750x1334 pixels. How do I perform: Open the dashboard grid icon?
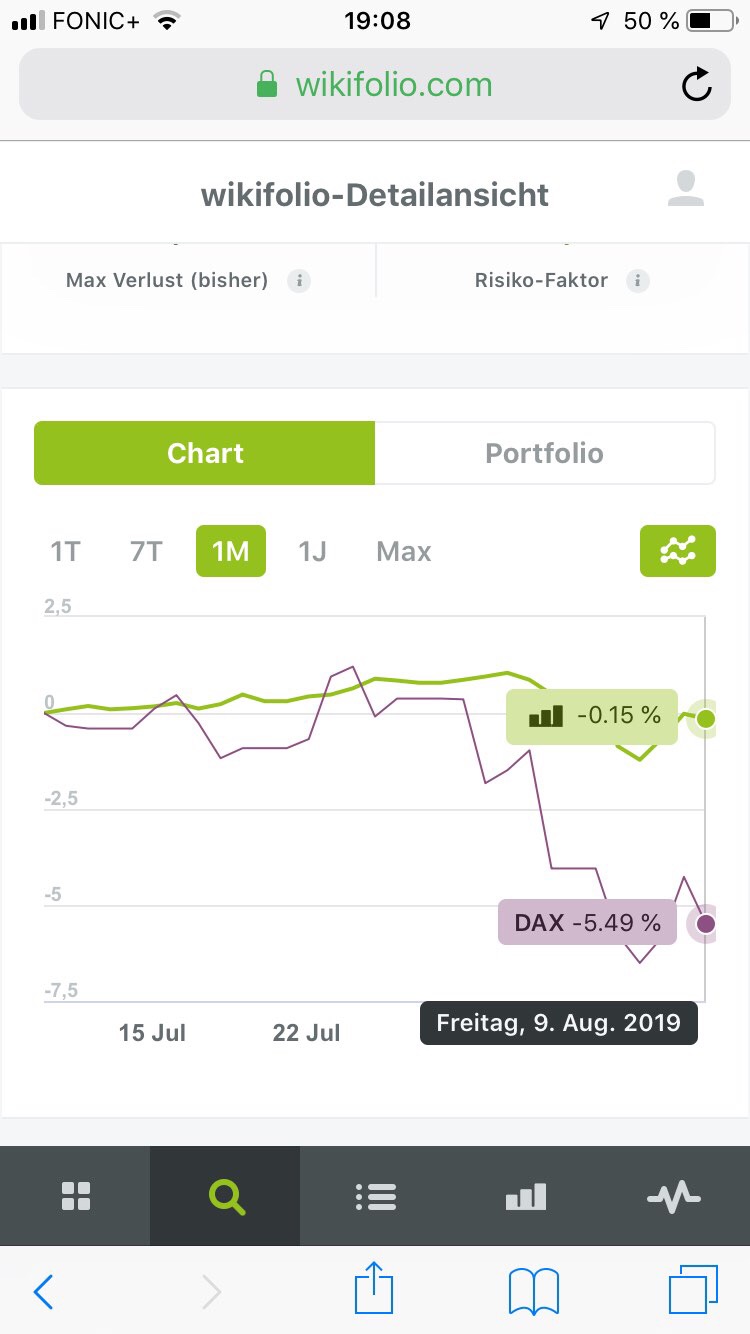[x=76, y=1196]
